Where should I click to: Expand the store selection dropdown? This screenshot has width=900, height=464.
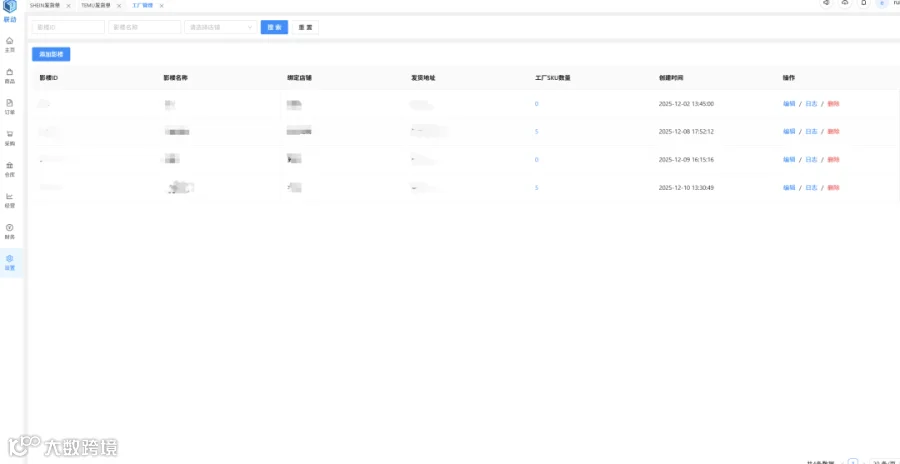[220, 27]
